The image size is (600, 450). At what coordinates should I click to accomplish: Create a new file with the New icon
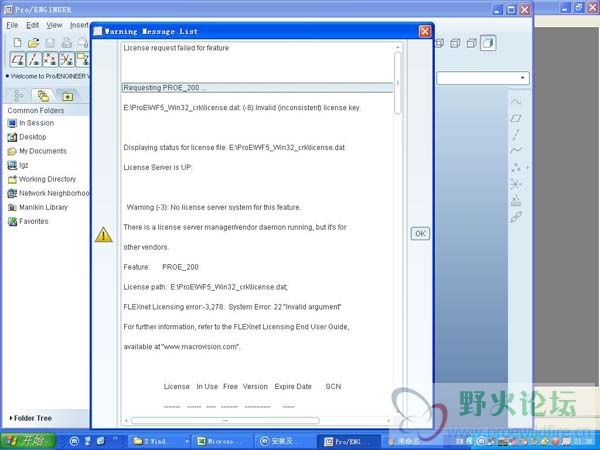(x=17, y=42)
